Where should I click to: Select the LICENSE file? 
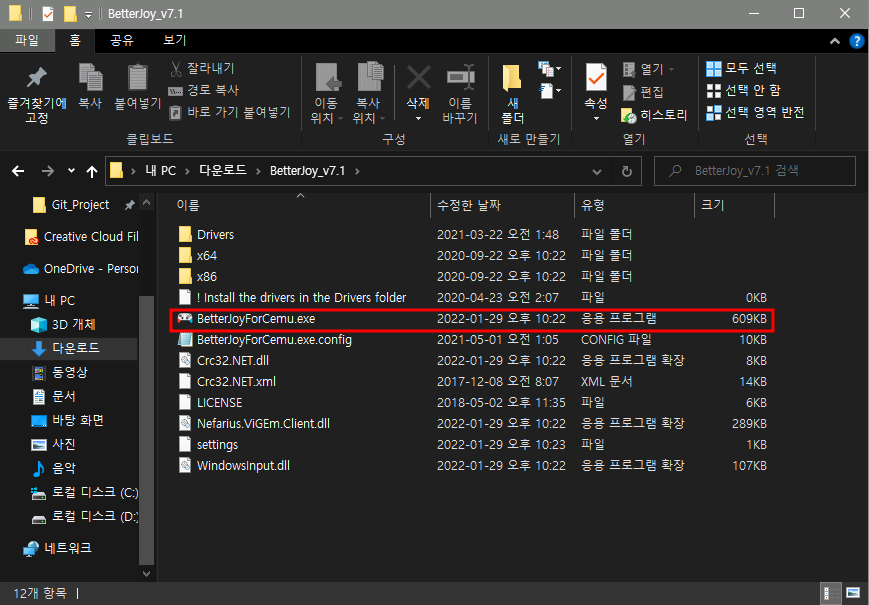pyautogui.click(x=210, y=403)
